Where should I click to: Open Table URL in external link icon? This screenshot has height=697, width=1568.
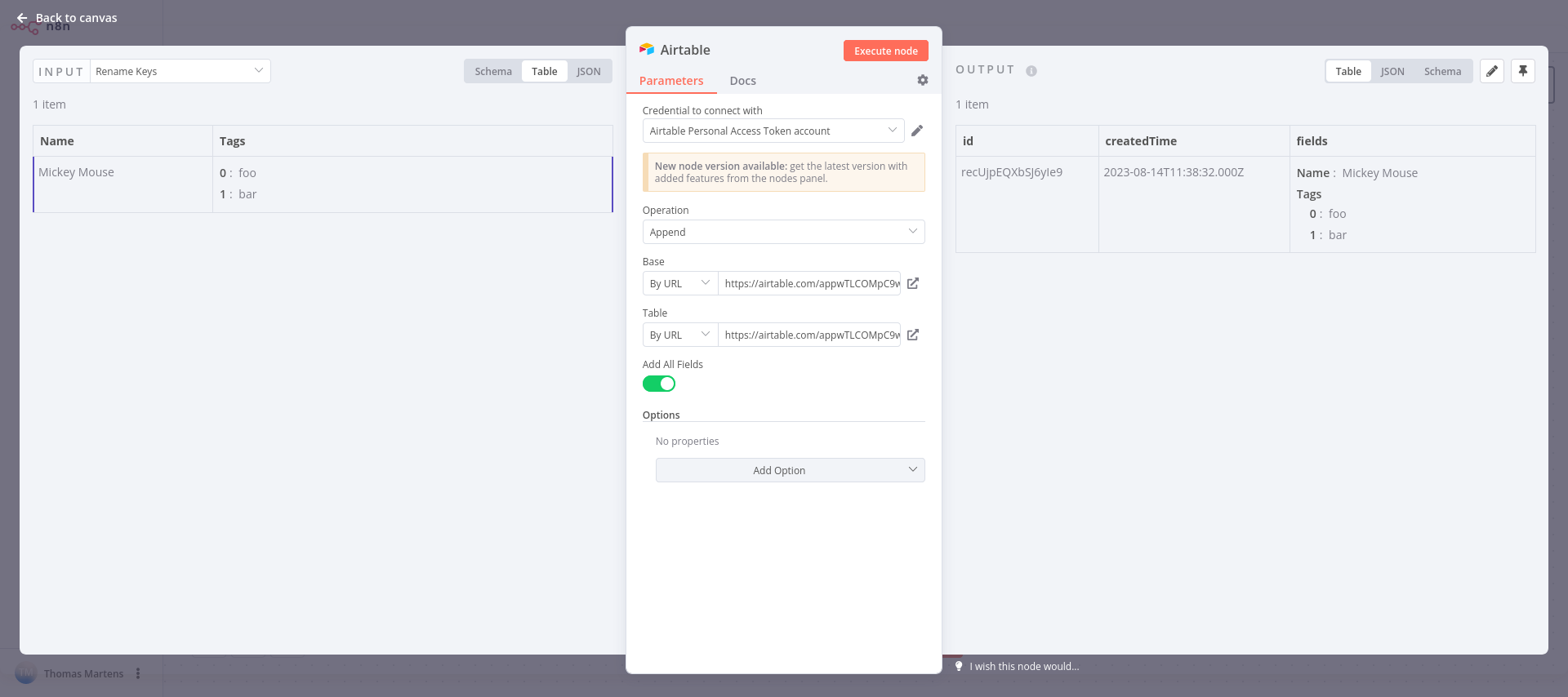coord(913,335)
